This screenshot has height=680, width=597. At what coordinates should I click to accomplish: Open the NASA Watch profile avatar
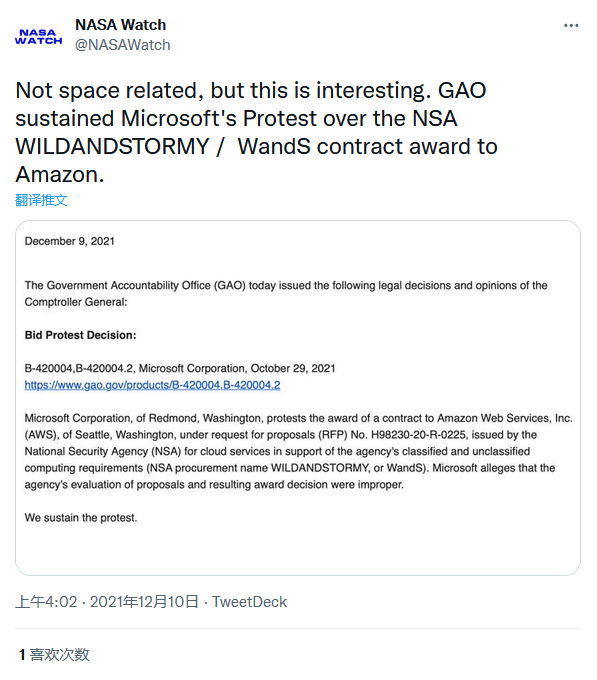tap(39, 36)
